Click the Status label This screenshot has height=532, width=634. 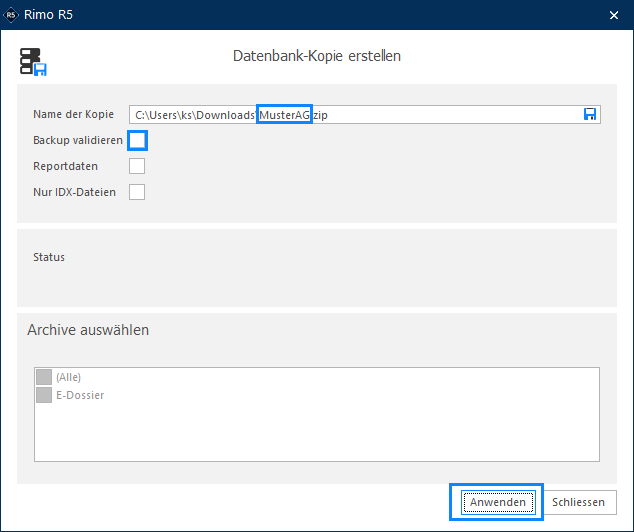click(x=49, y=257)
